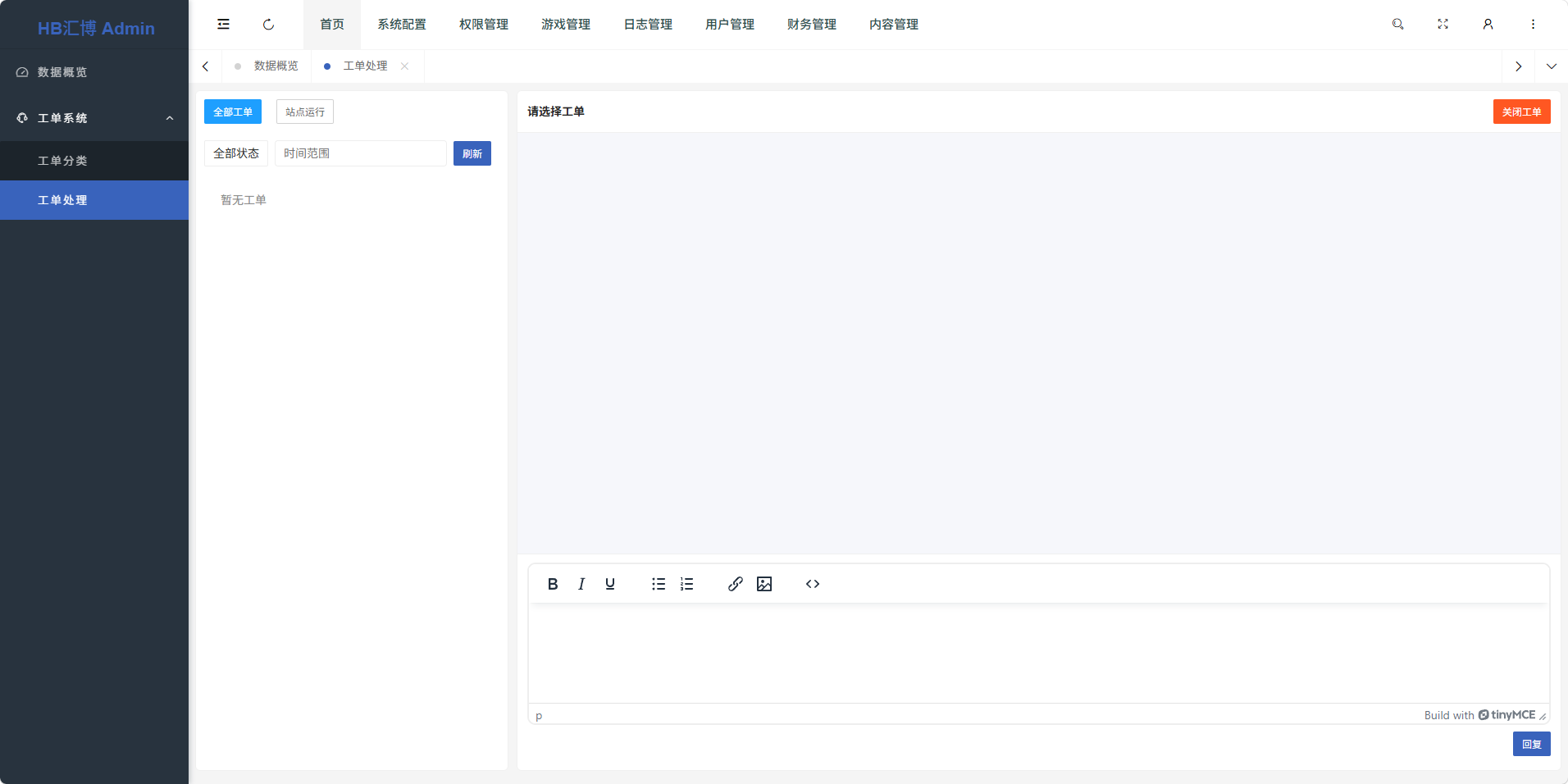Click the 回复 reply button

point(1532,744)
